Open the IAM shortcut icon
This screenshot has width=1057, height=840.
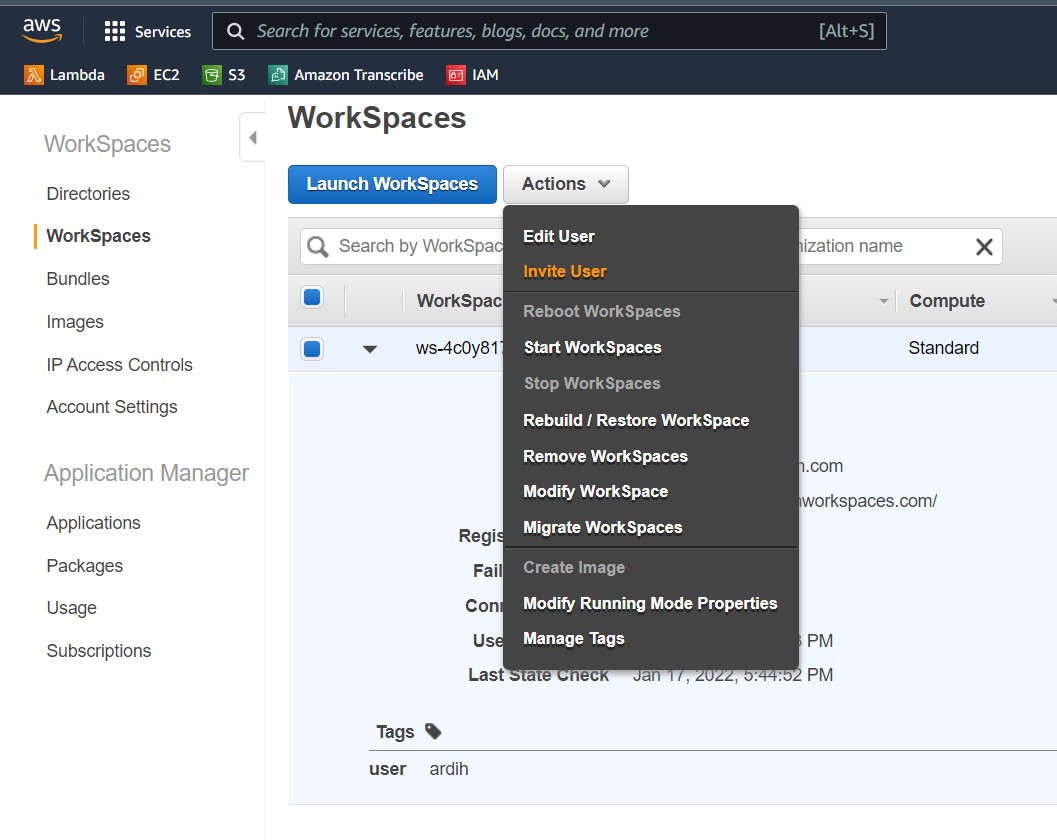pyautogui.click(x=456, y=75)
